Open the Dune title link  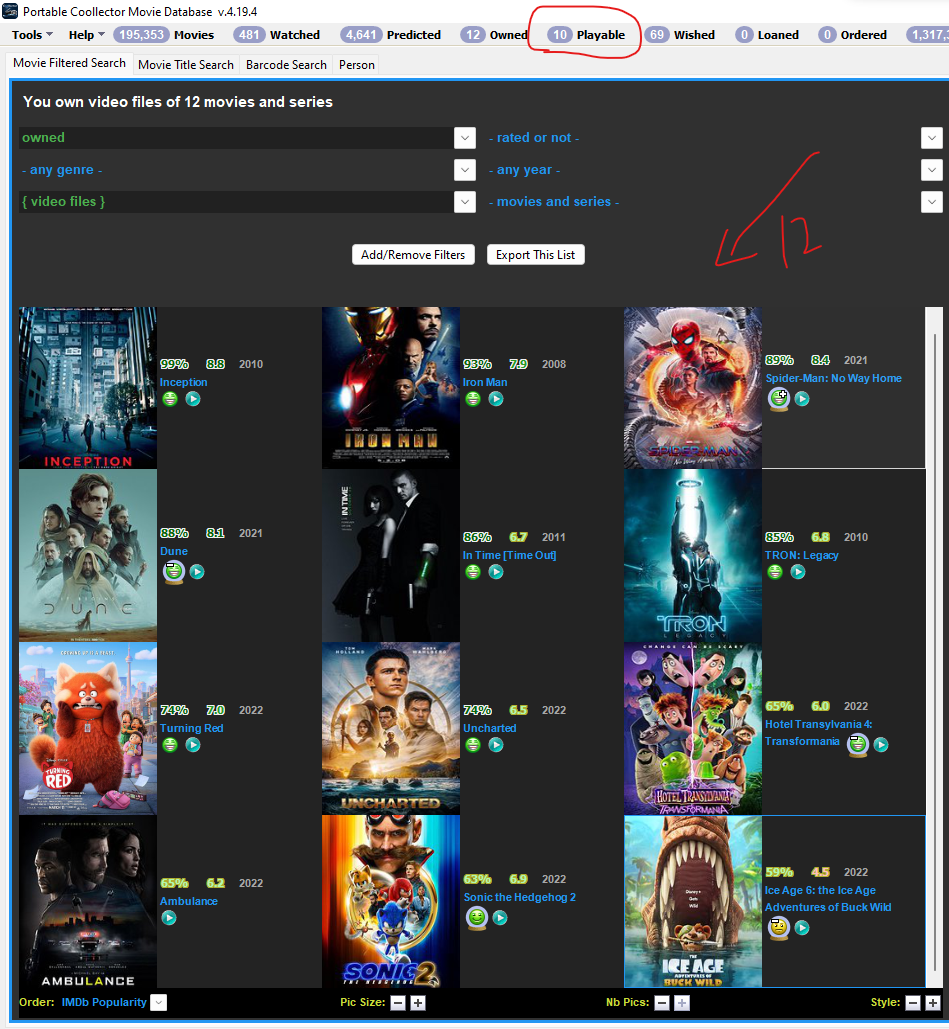point(174,551)
